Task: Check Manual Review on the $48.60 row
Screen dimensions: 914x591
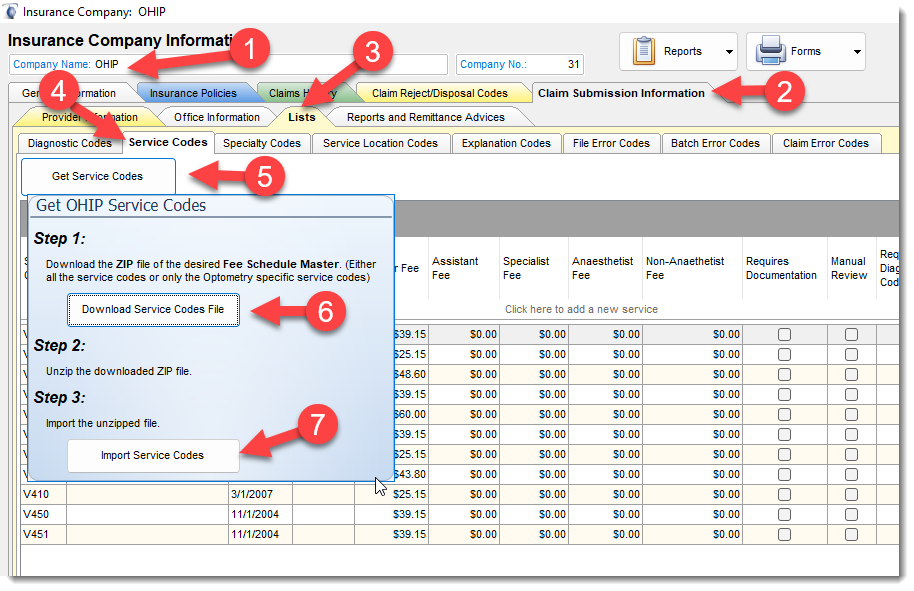Action: [x=852, y=374]
